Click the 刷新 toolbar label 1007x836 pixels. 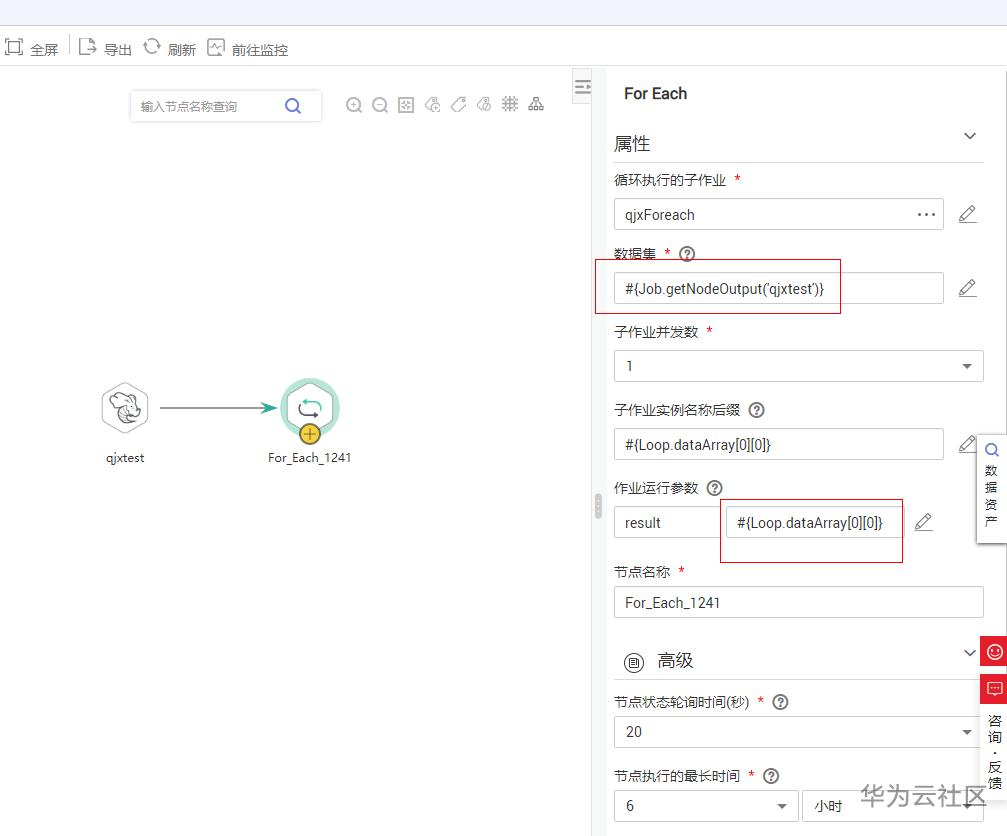tap(182, 49)
